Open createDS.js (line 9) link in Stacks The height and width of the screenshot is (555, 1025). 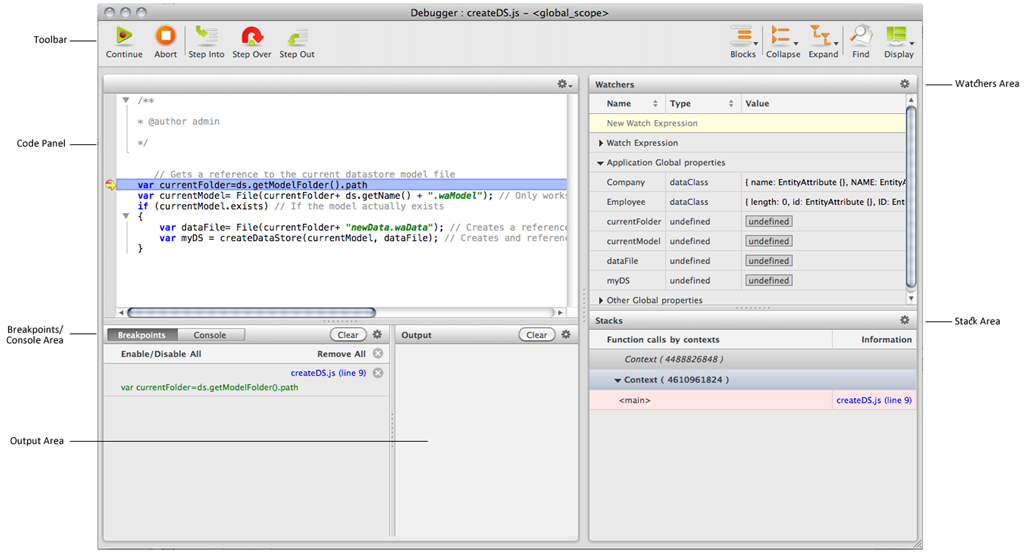coord(873,400)
